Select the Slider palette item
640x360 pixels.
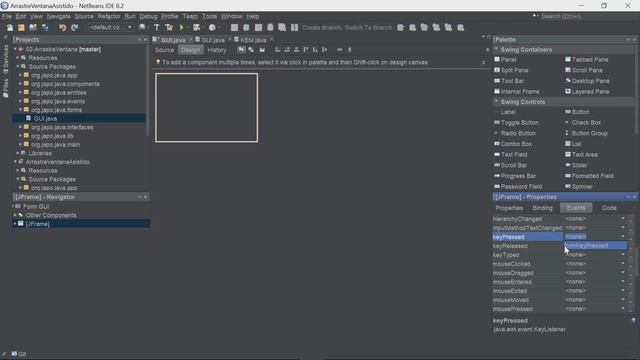[x=576, y=165]
